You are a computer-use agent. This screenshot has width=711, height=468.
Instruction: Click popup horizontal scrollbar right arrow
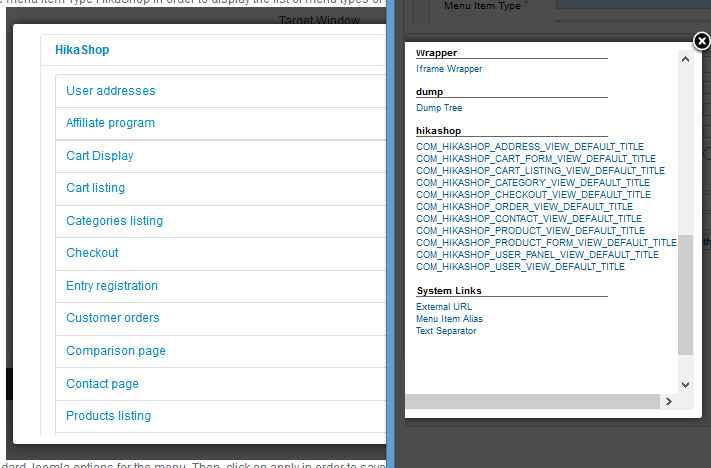[668, 401]
